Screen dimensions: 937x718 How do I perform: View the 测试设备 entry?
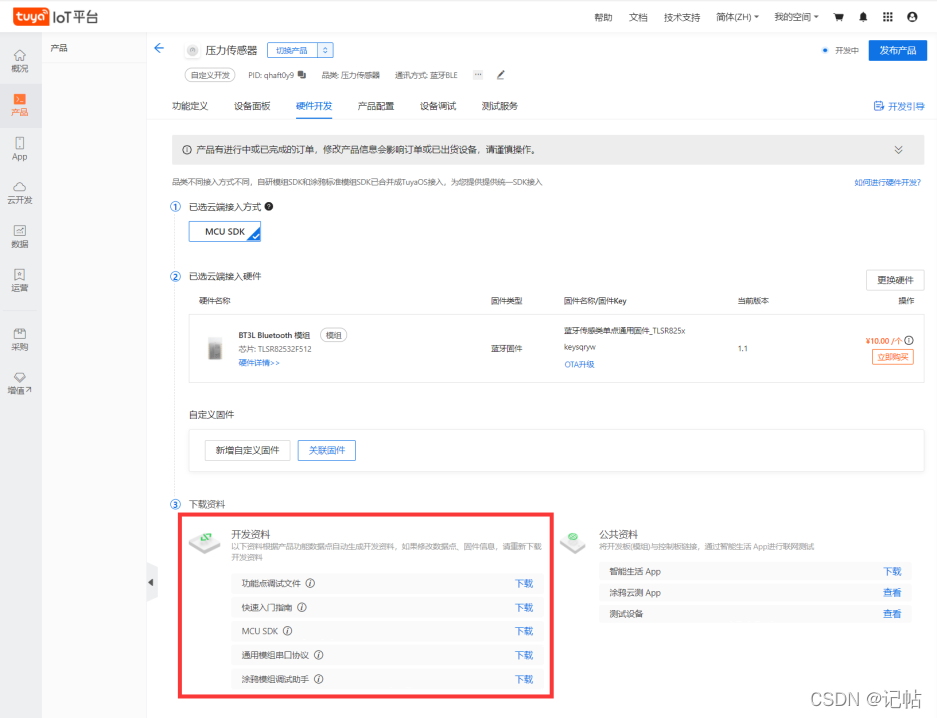892,613
